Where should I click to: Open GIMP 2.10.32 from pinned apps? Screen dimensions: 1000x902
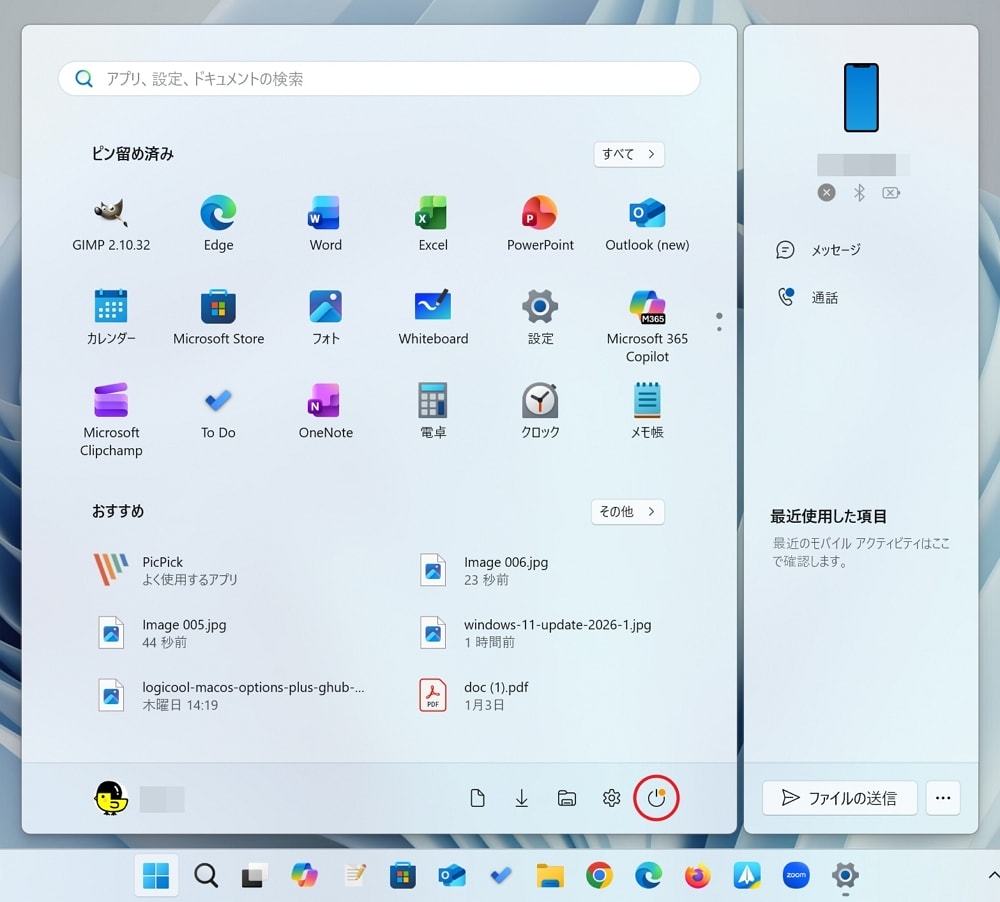[111, 224]
